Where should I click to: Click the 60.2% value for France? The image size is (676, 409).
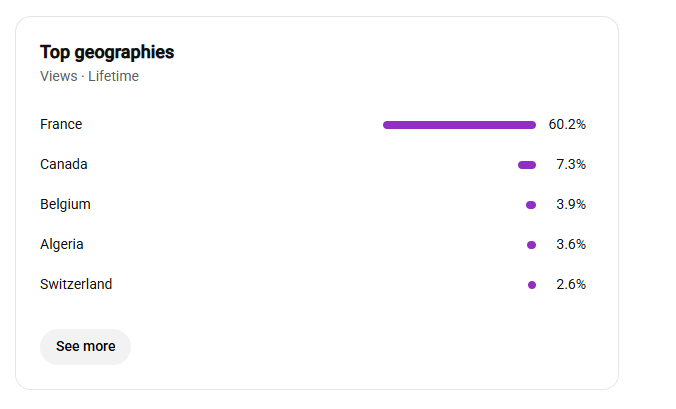[x=567, y=125]
